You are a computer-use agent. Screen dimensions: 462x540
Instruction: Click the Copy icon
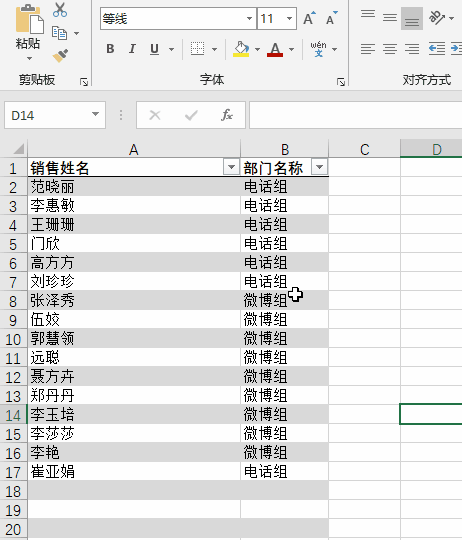(x=60, y=33)
